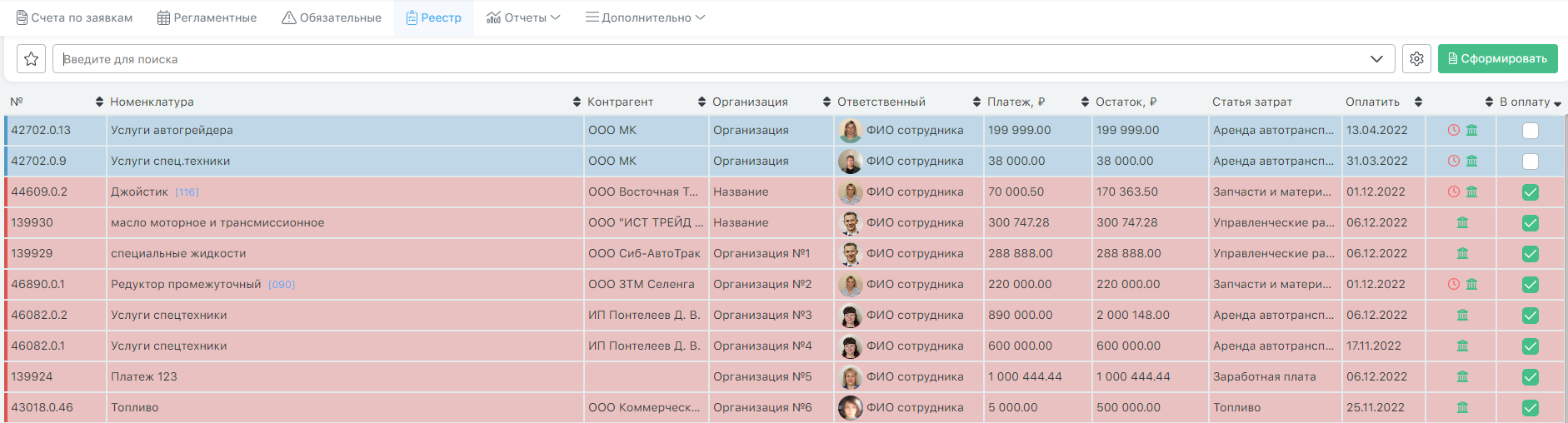This screenshot has width=1568, height=423.
Task: Click bank icon in row 139930
Action: 1462,222
